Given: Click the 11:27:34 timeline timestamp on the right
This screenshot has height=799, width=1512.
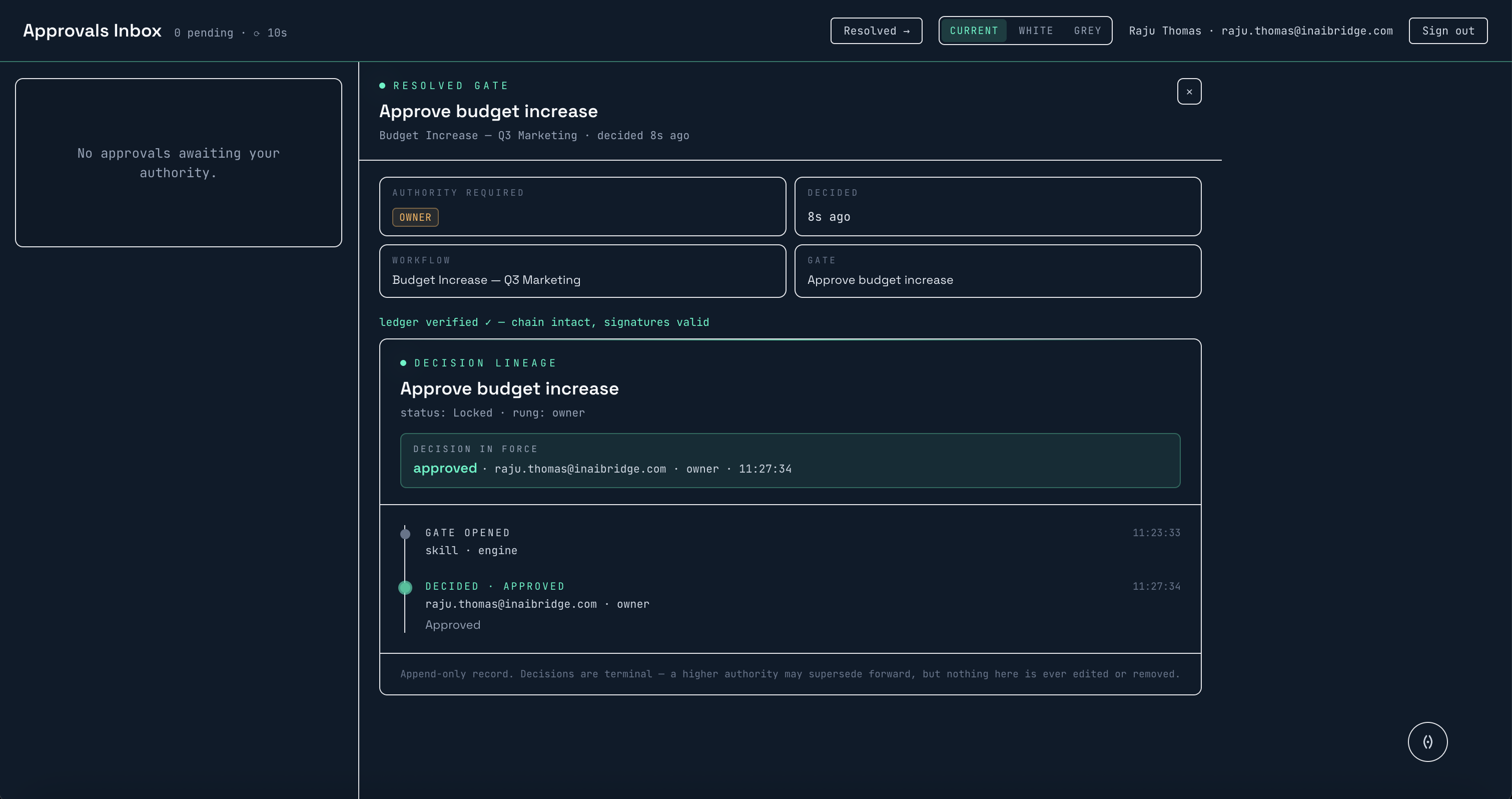Looking at the screenshot, I should click(x=1156, y=586).
